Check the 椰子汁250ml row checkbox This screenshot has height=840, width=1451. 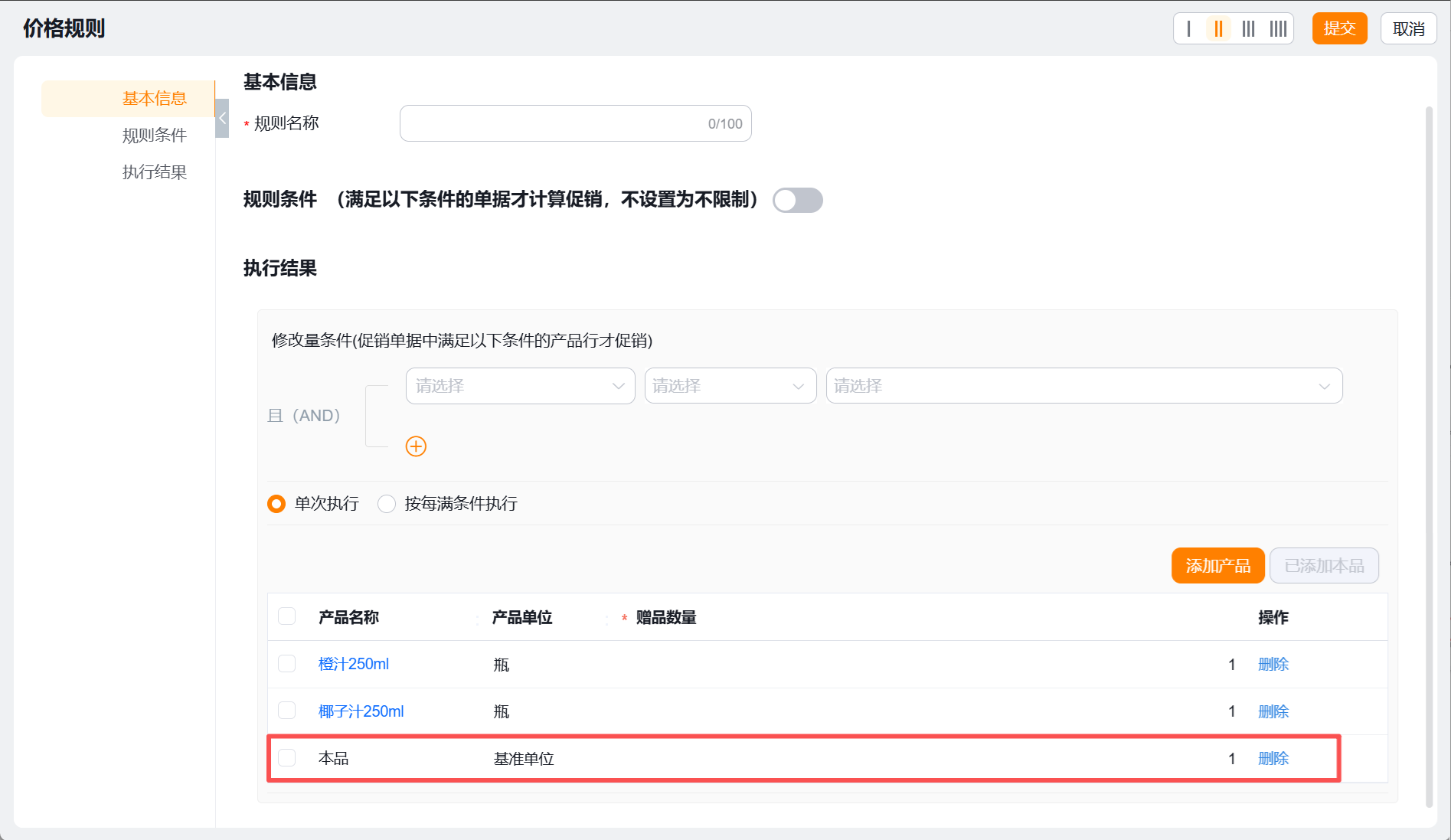(287, 711)
